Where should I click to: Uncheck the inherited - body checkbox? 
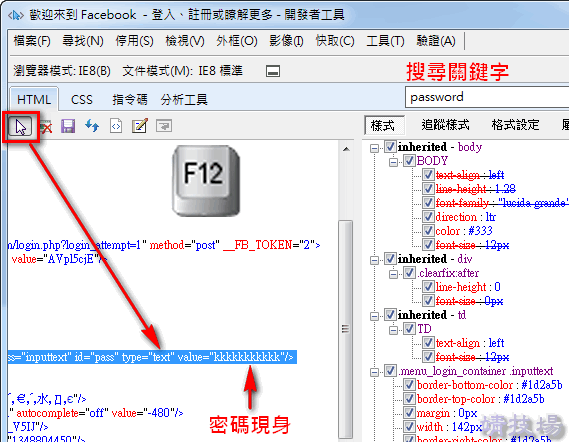point(390,147)
